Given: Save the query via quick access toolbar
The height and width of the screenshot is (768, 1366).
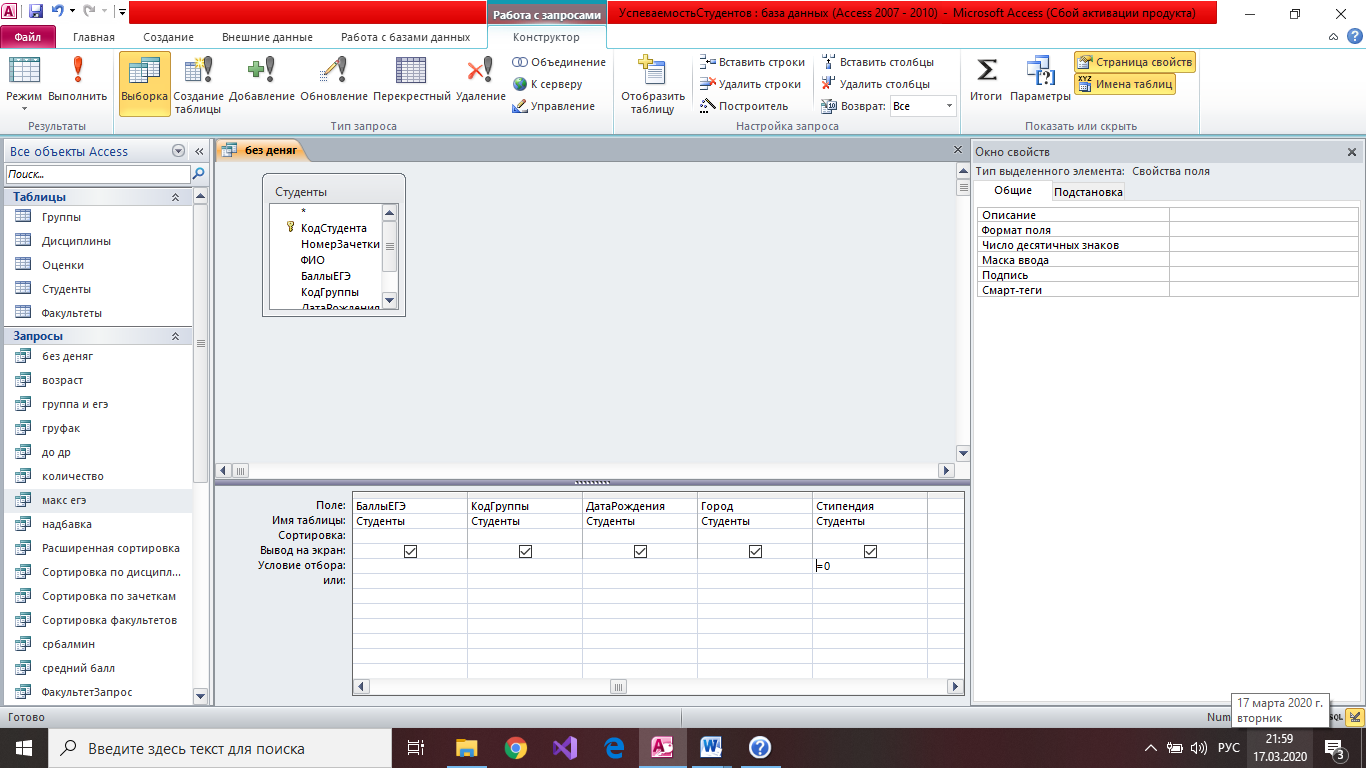Looking at the screenshot, I should tap(36, 13).
